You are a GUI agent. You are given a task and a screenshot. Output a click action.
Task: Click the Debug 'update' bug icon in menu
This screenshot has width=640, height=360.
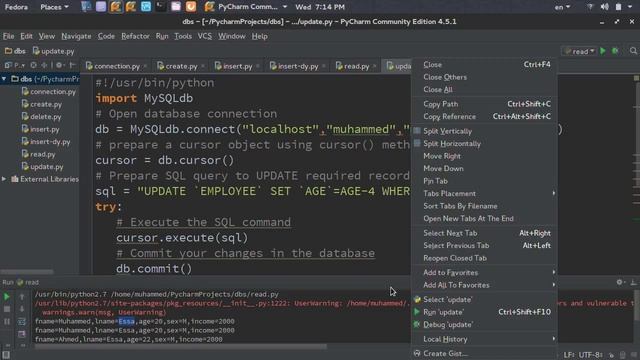417,324
